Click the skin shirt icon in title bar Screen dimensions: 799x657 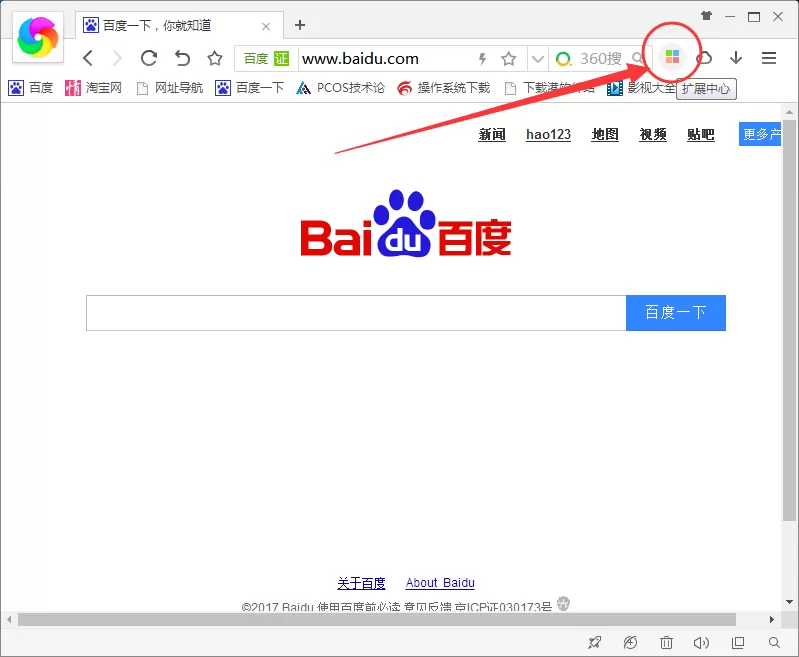706,16
